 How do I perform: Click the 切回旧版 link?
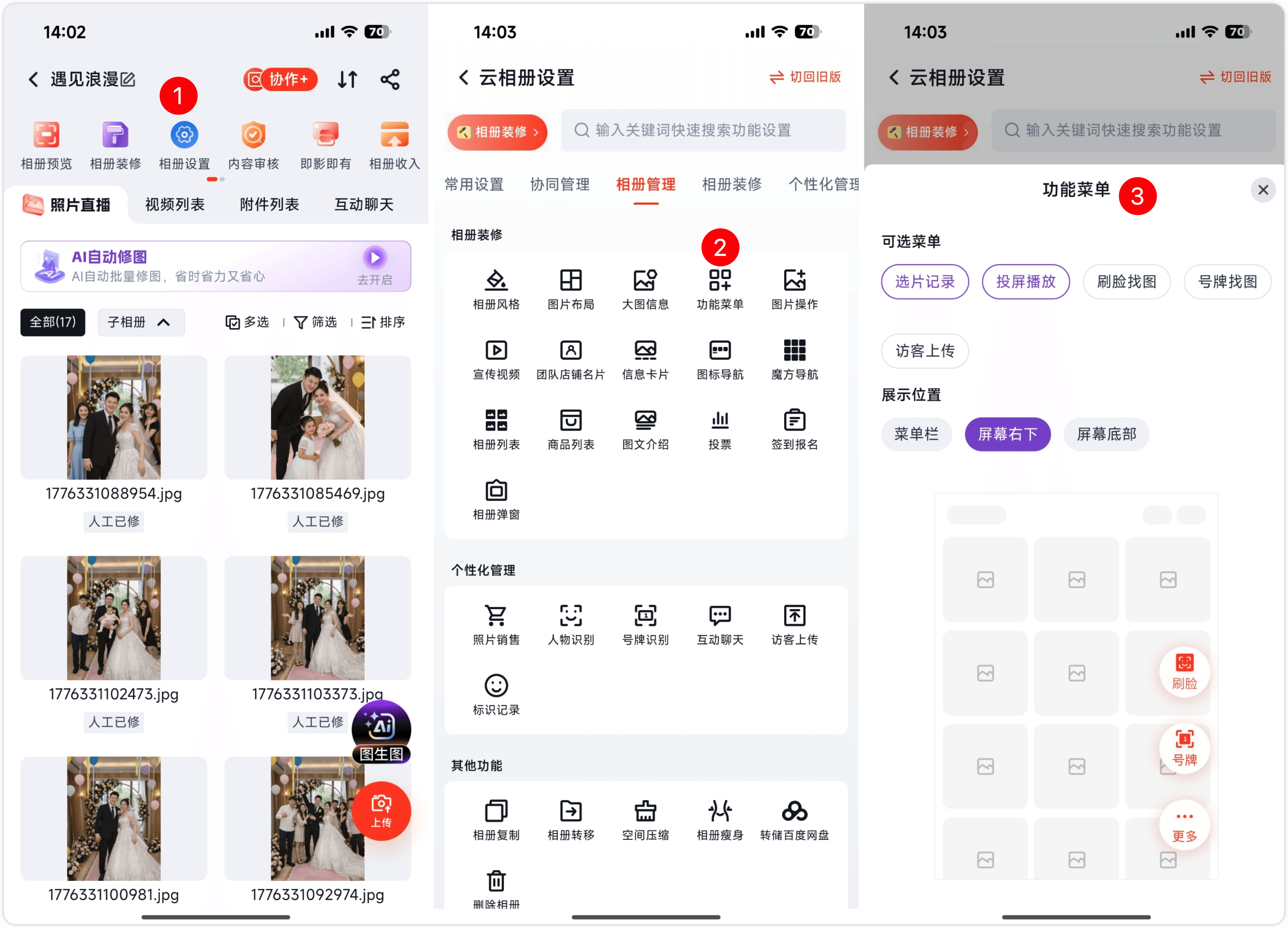[805, 77]
